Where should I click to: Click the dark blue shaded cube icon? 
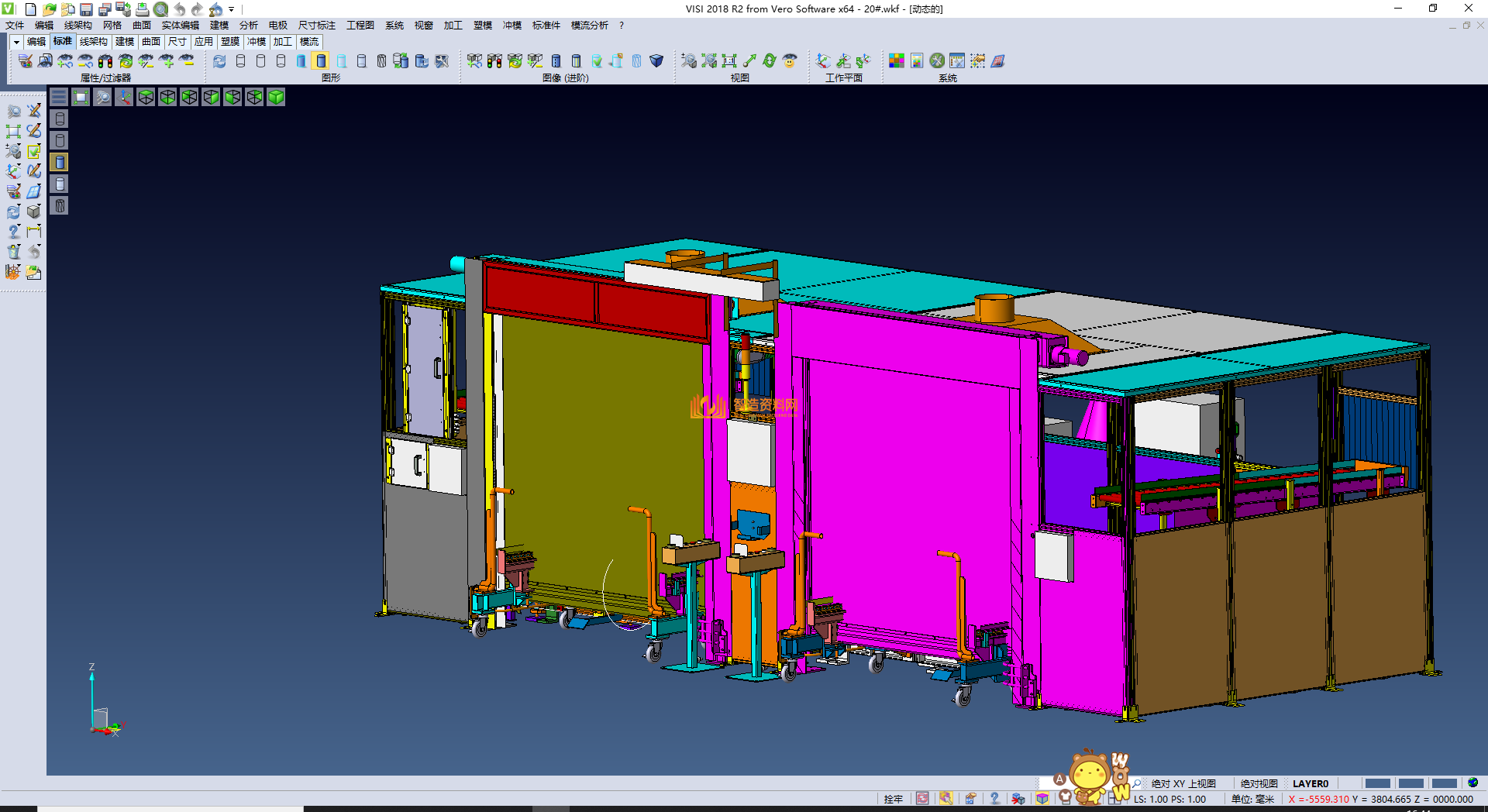click(x=656, y=61)
